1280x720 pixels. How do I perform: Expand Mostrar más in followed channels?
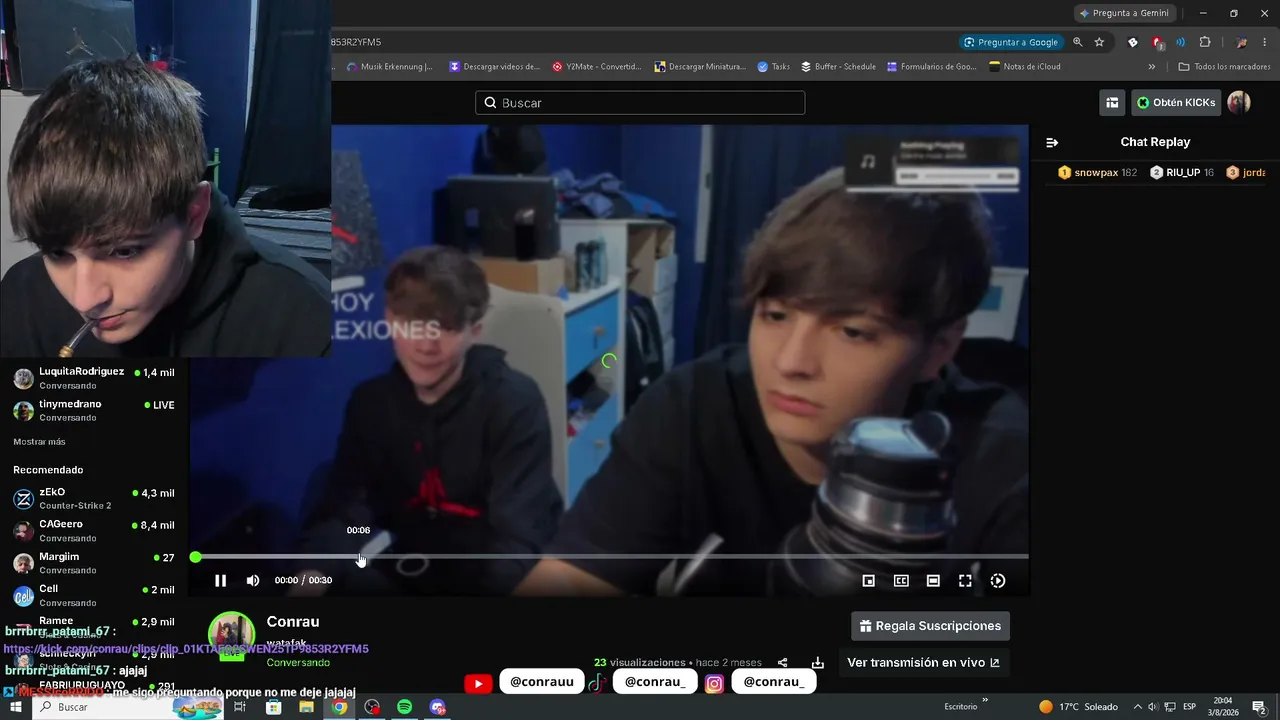tap(39, 442)
